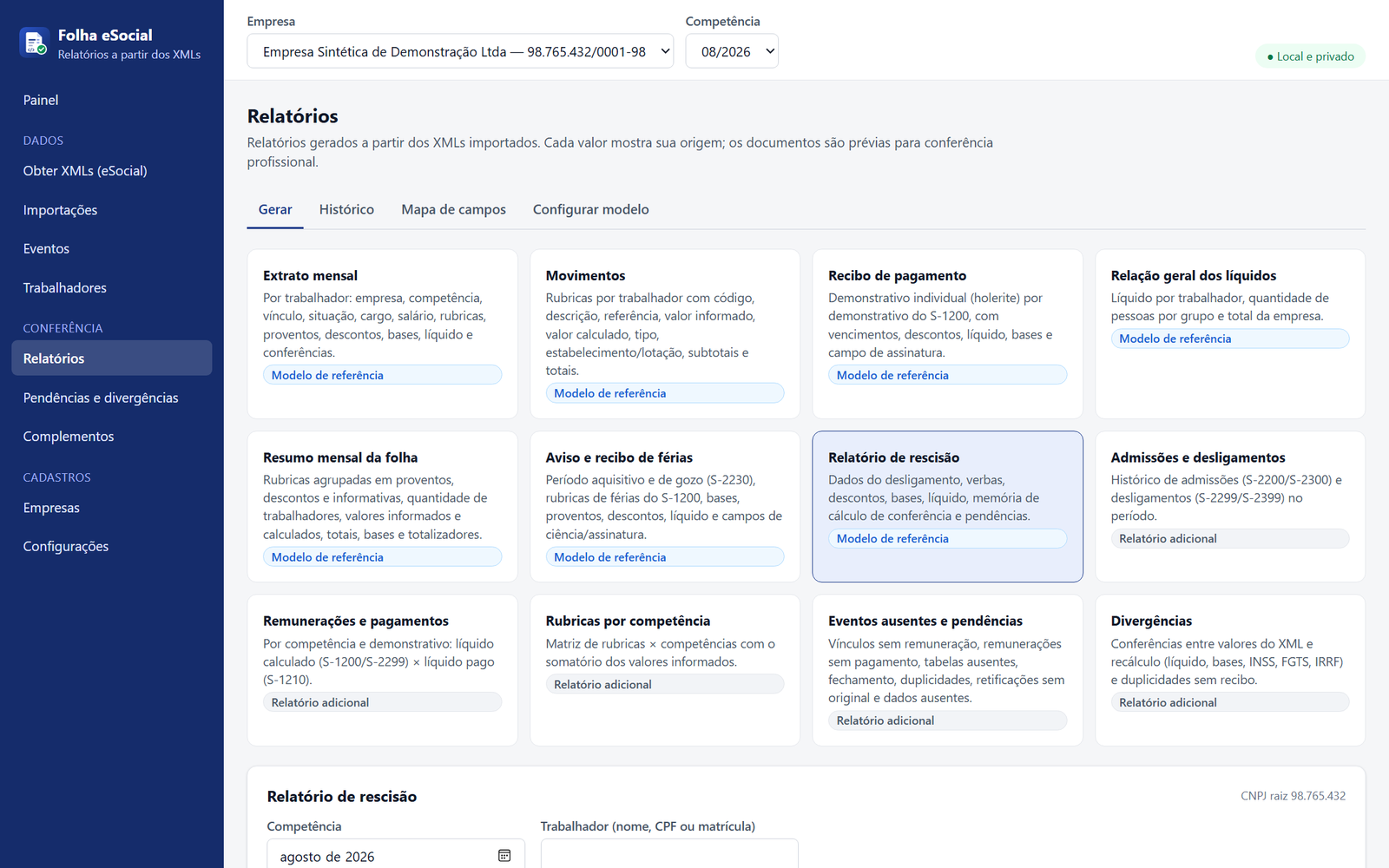
Task: Select the Extrato mensal report card
Action: click(383, 334)
